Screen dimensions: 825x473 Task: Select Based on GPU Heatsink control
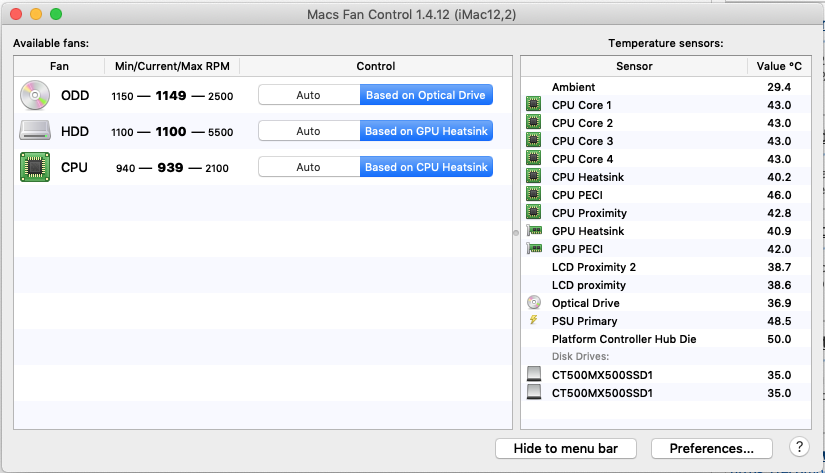pos(426,130)
